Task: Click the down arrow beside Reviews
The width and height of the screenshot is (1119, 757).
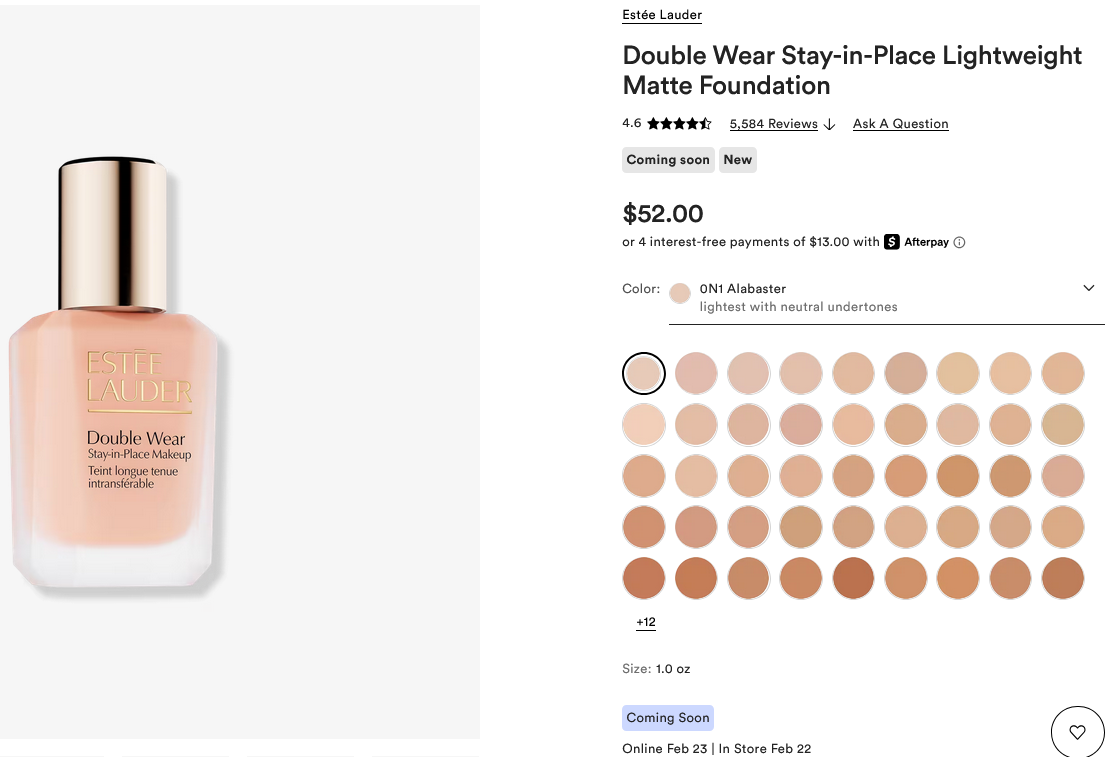Action: (x=829, y=125)
